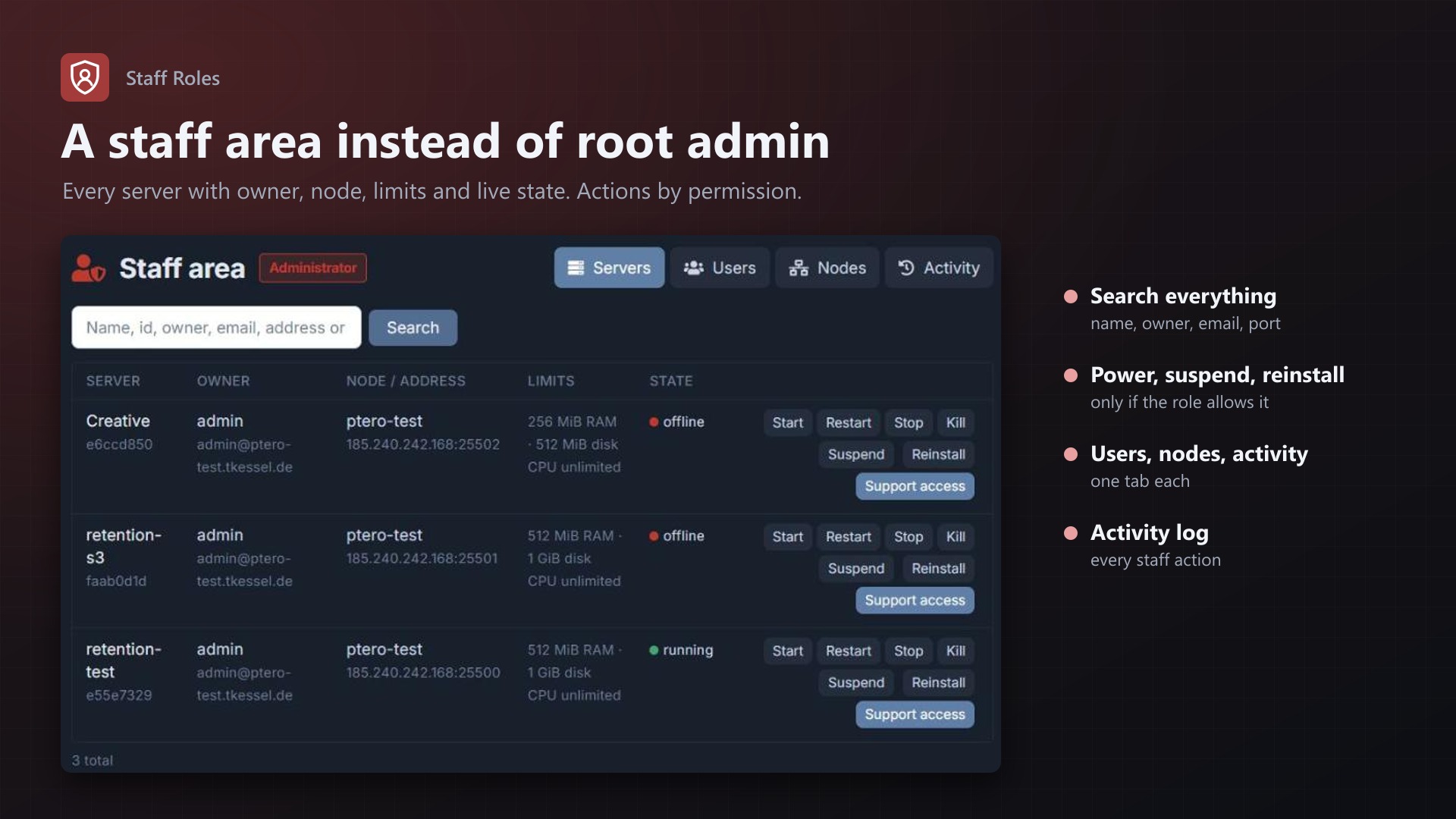Click server id e6ccd850

coord(119,444)
